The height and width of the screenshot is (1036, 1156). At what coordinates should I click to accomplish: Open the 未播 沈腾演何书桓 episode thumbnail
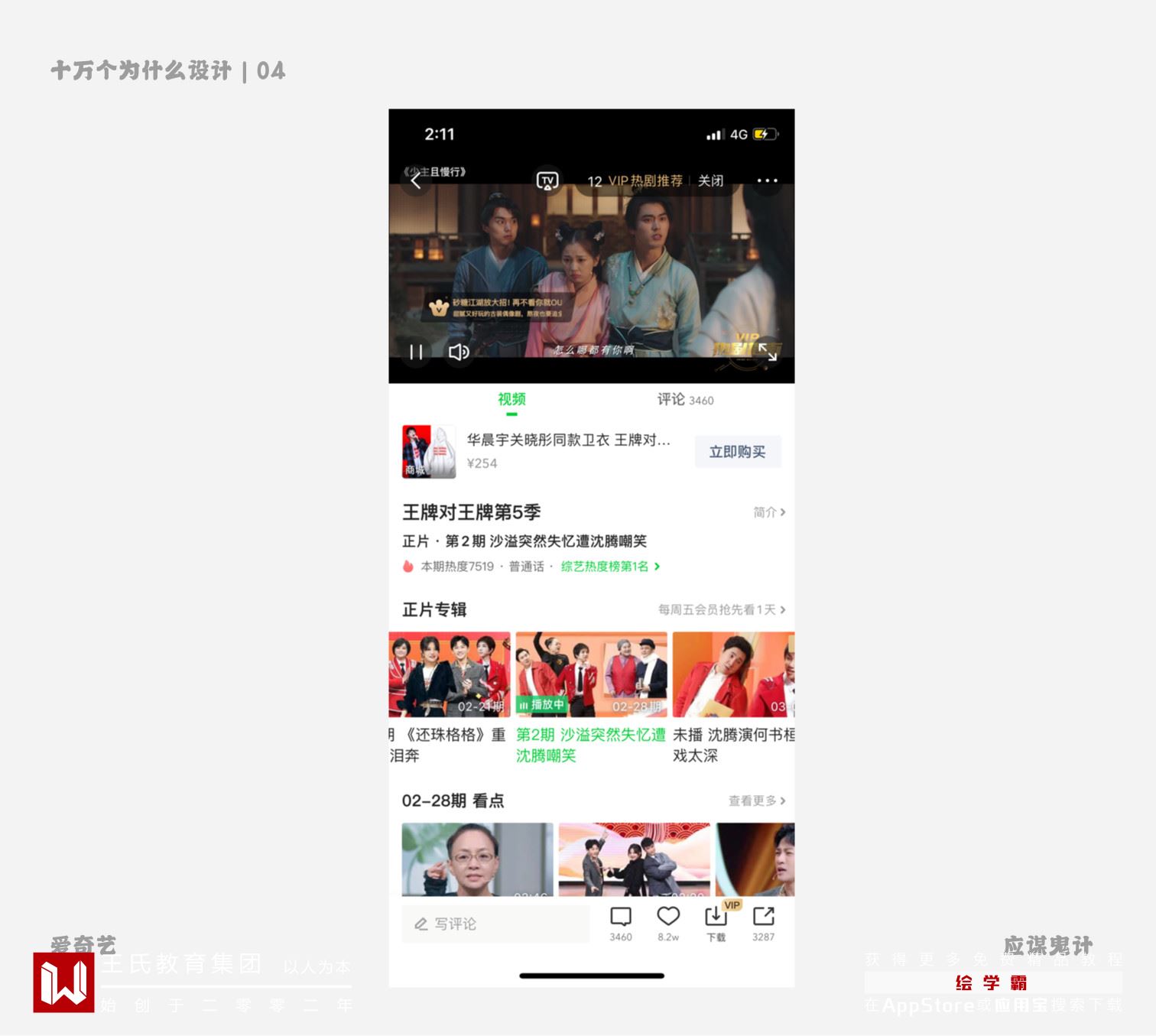coord(733,674)
